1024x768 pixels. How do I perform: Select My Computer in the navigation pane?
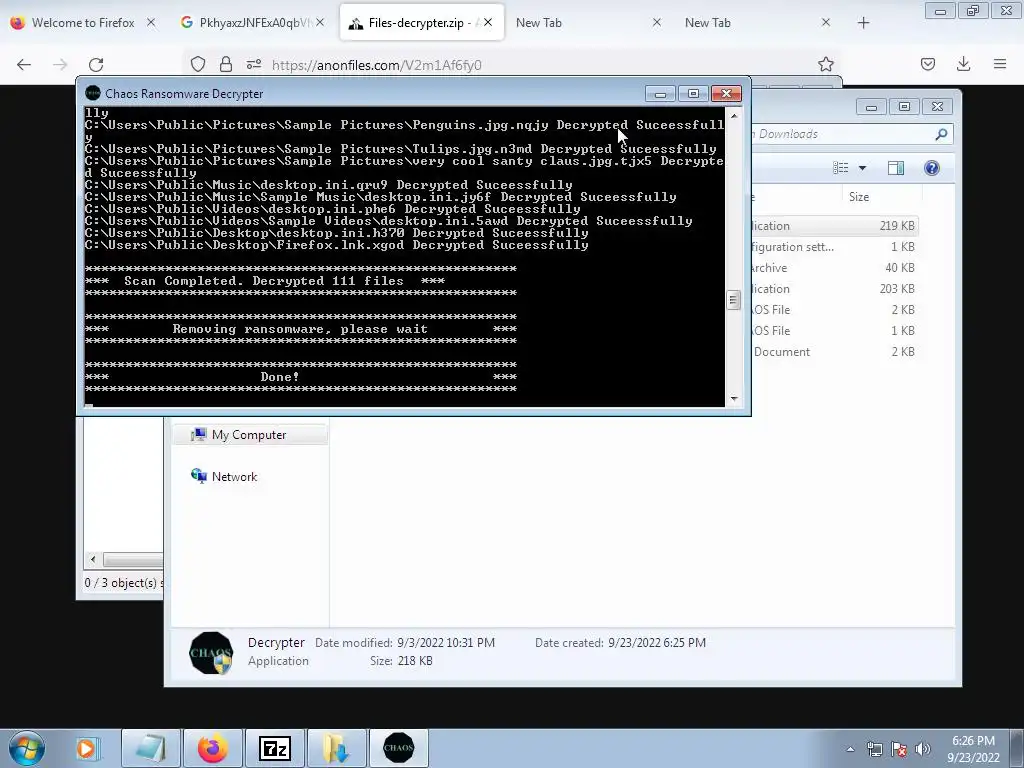[x=249, y=435]
